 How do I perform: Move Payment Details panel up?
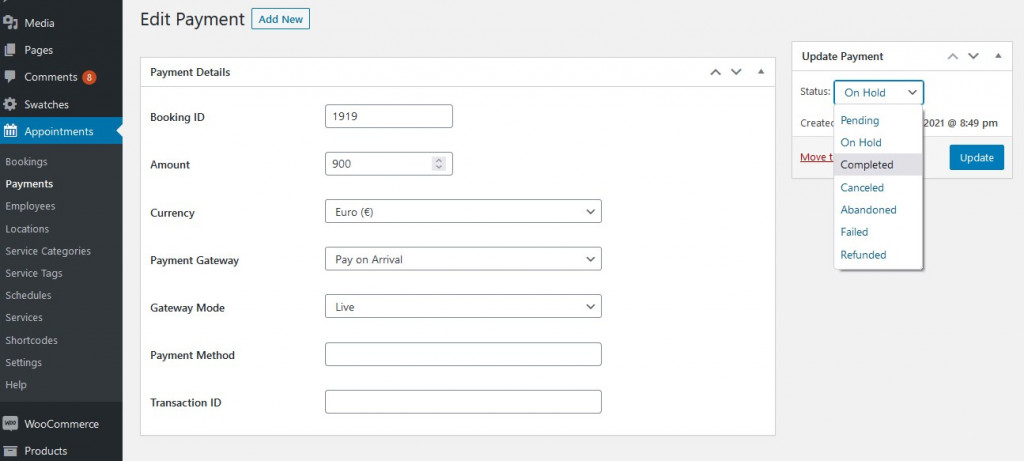[716, 72]
